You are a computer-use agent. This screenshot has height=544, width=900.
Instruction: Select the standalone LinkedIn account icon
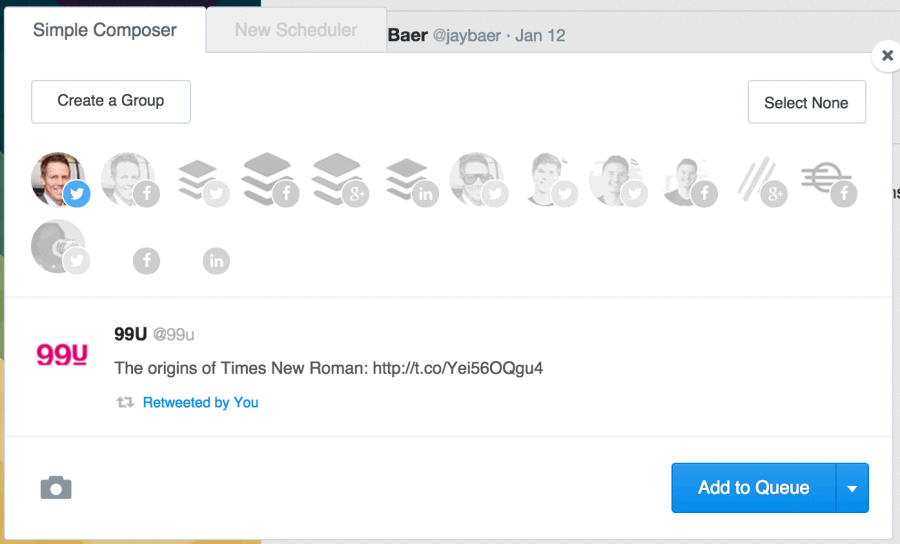[216, 261]
